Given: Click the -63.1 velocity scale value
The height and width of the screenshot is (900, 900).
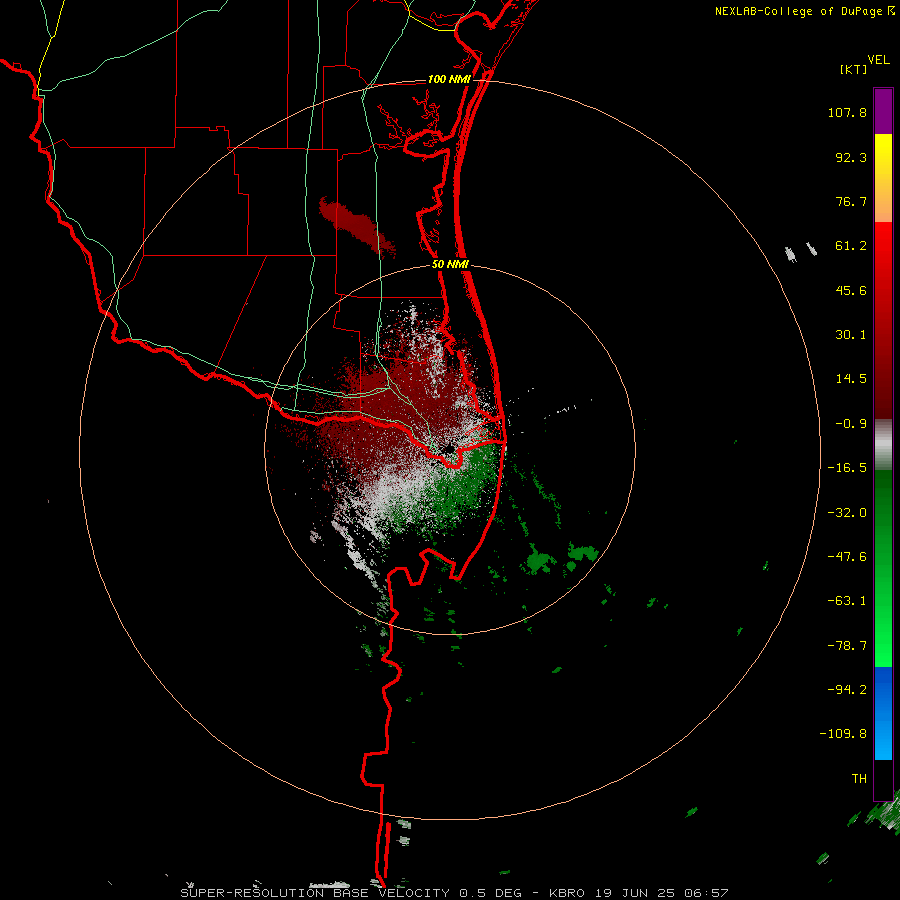Looking at the screenshot, I should coord(847,601).
